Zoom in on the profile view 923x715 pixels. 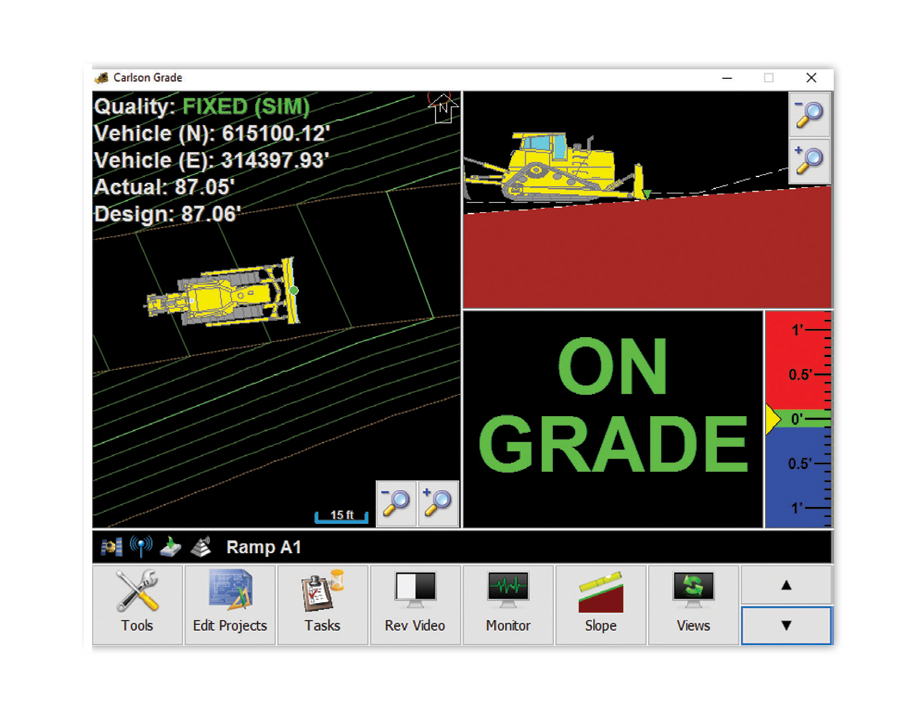pos(809,161)
